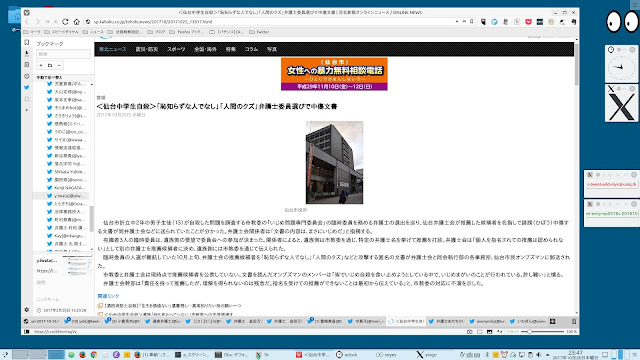Viewport: 640px width, 360px height.
Task: Open the Vivaldi menu logo icon
Action: [x=27, y=13]
